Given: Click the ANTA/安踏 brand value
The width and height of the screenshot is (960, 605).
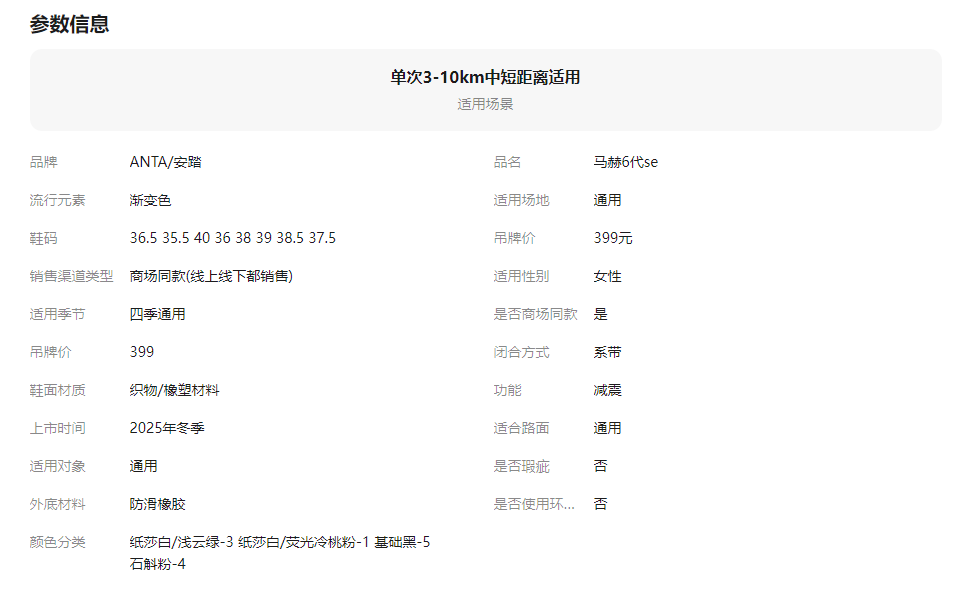Looking at the screenshot, I should point(165,162).
